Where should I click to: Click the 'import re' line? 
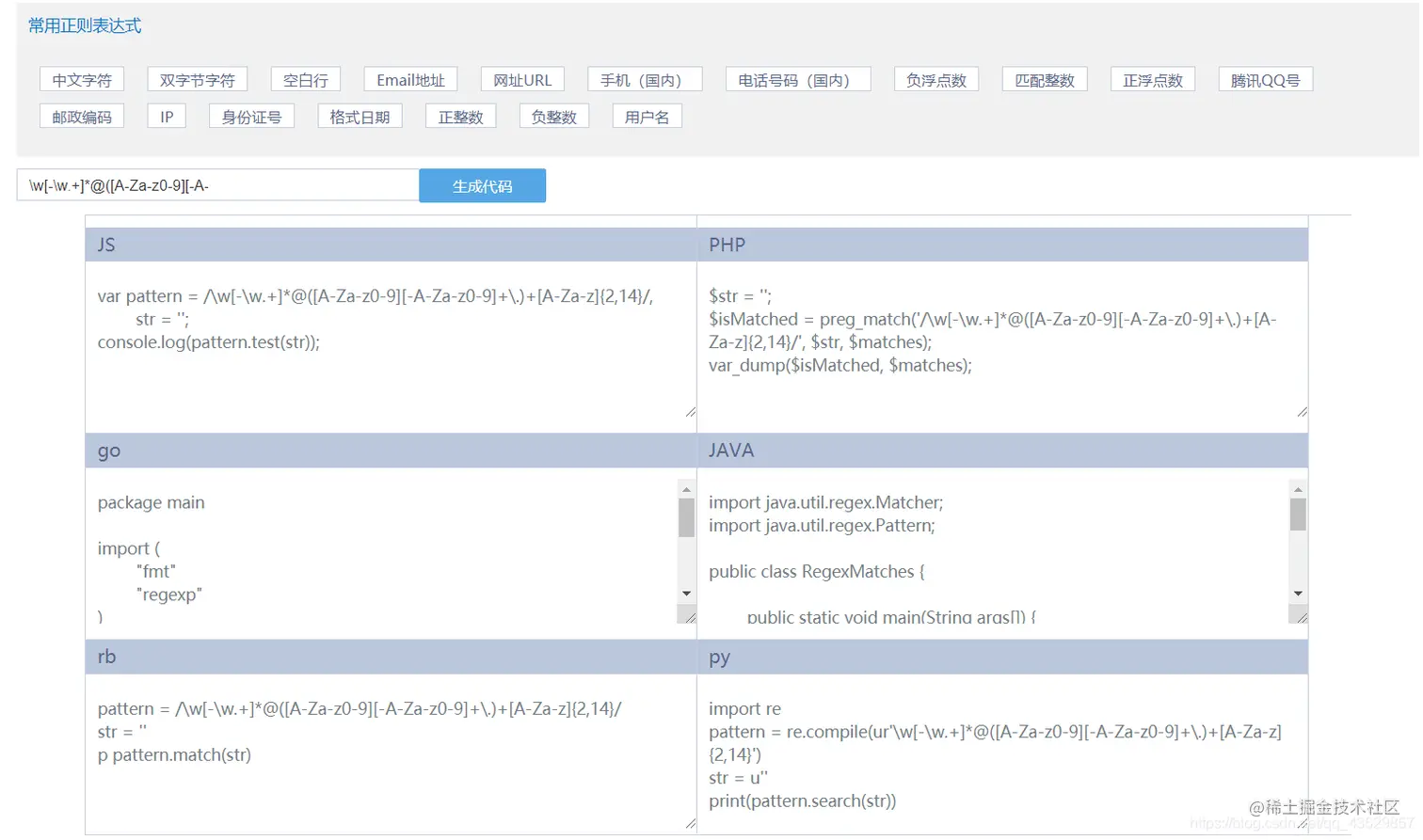click(x=745, y=708)
